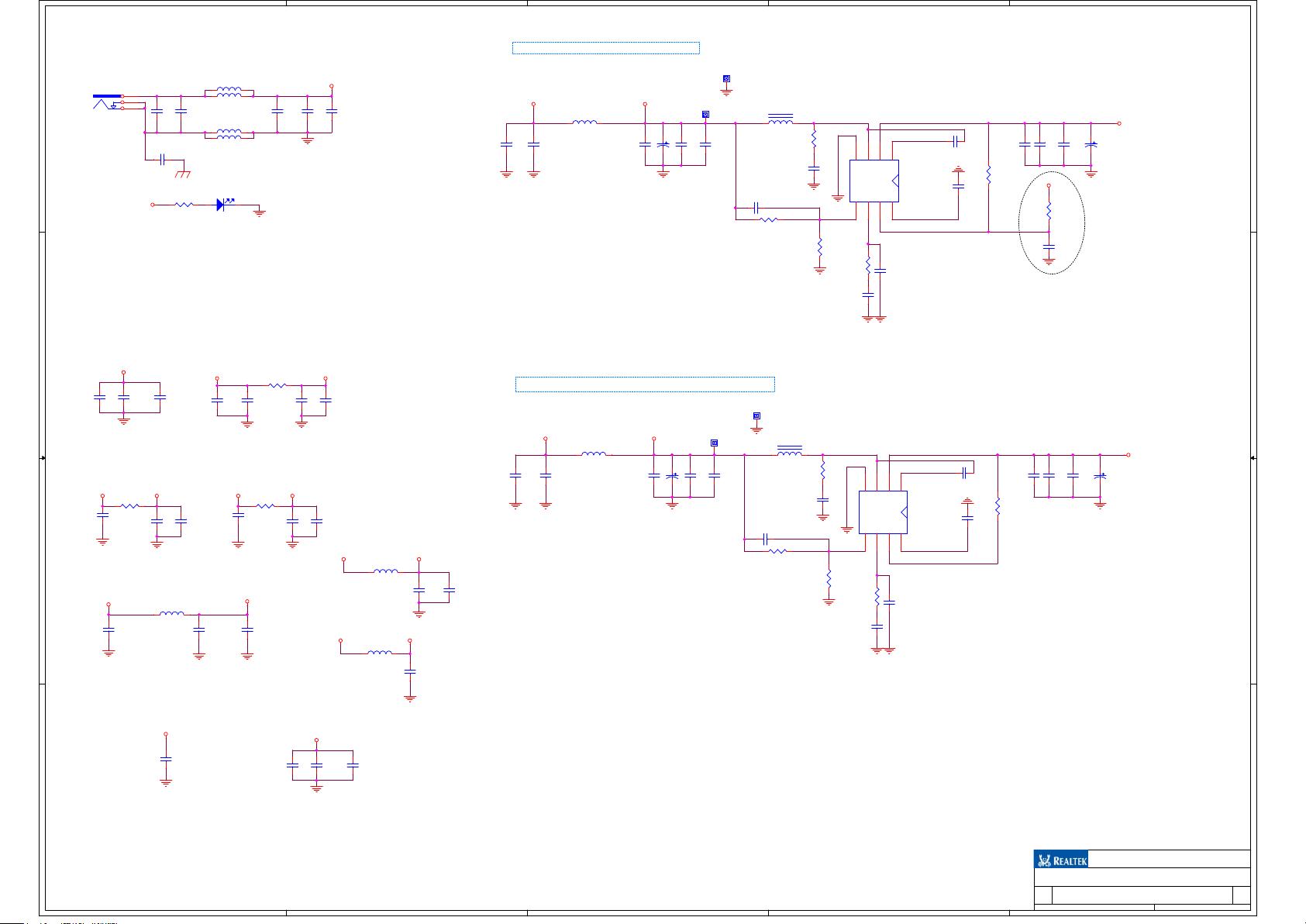Viewport: 1306px width, 924px height.
Task: Click the cored inductor in lower regulator circuit
Action: (789, 452)
